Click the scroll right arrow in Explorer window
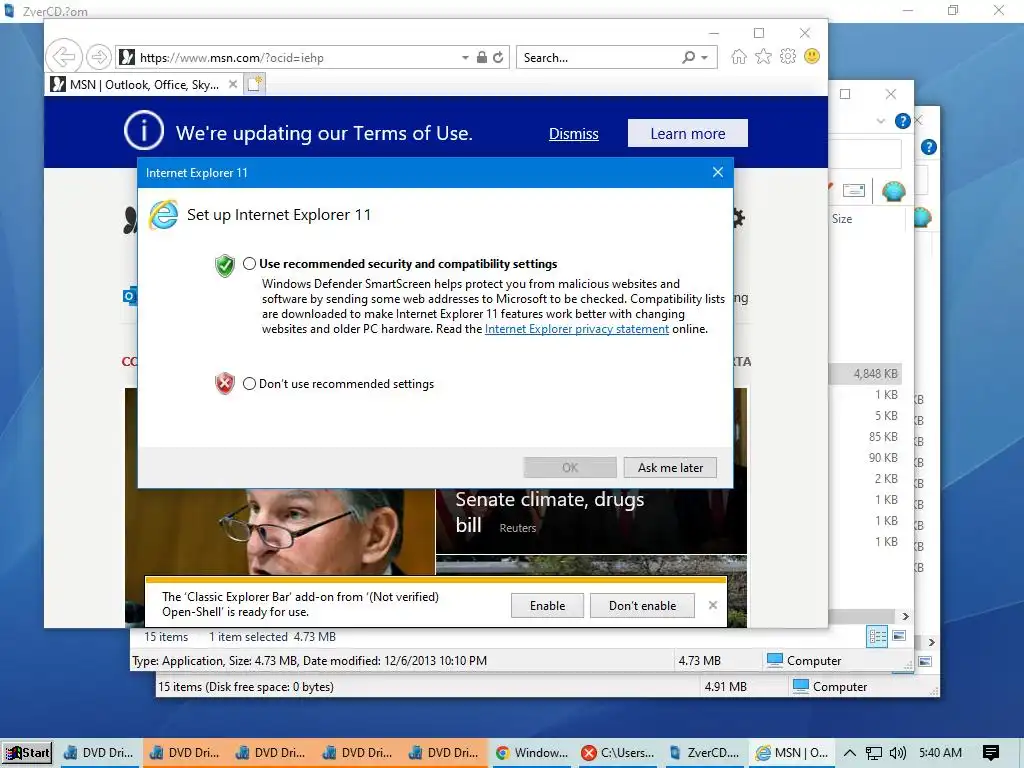The width and height of the screenshot is (1024, 768). click(x=905, y=616)
